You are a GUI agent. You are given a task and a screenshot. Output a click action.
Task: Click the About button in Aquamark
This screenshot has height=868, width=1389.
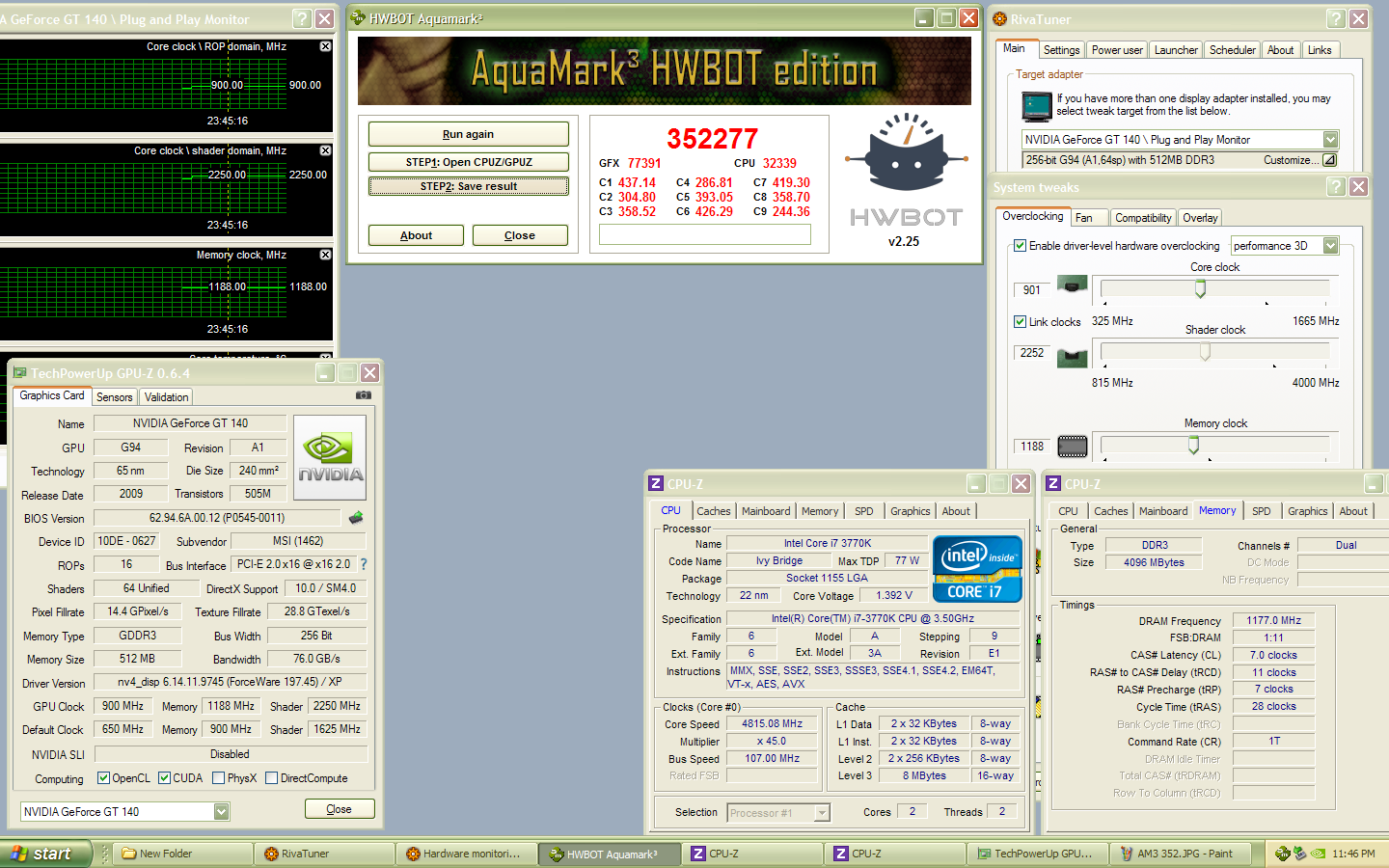coord(416,235)
